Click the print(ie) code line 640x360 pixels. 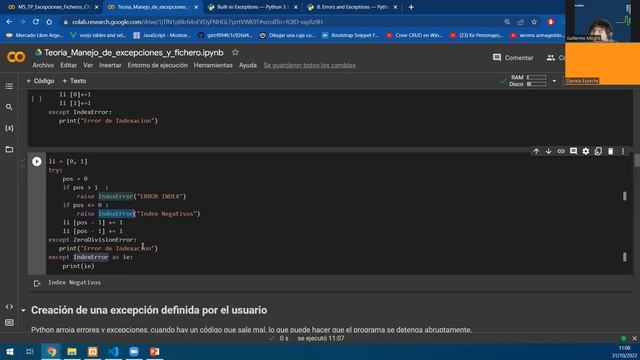[x=78, y=266]
